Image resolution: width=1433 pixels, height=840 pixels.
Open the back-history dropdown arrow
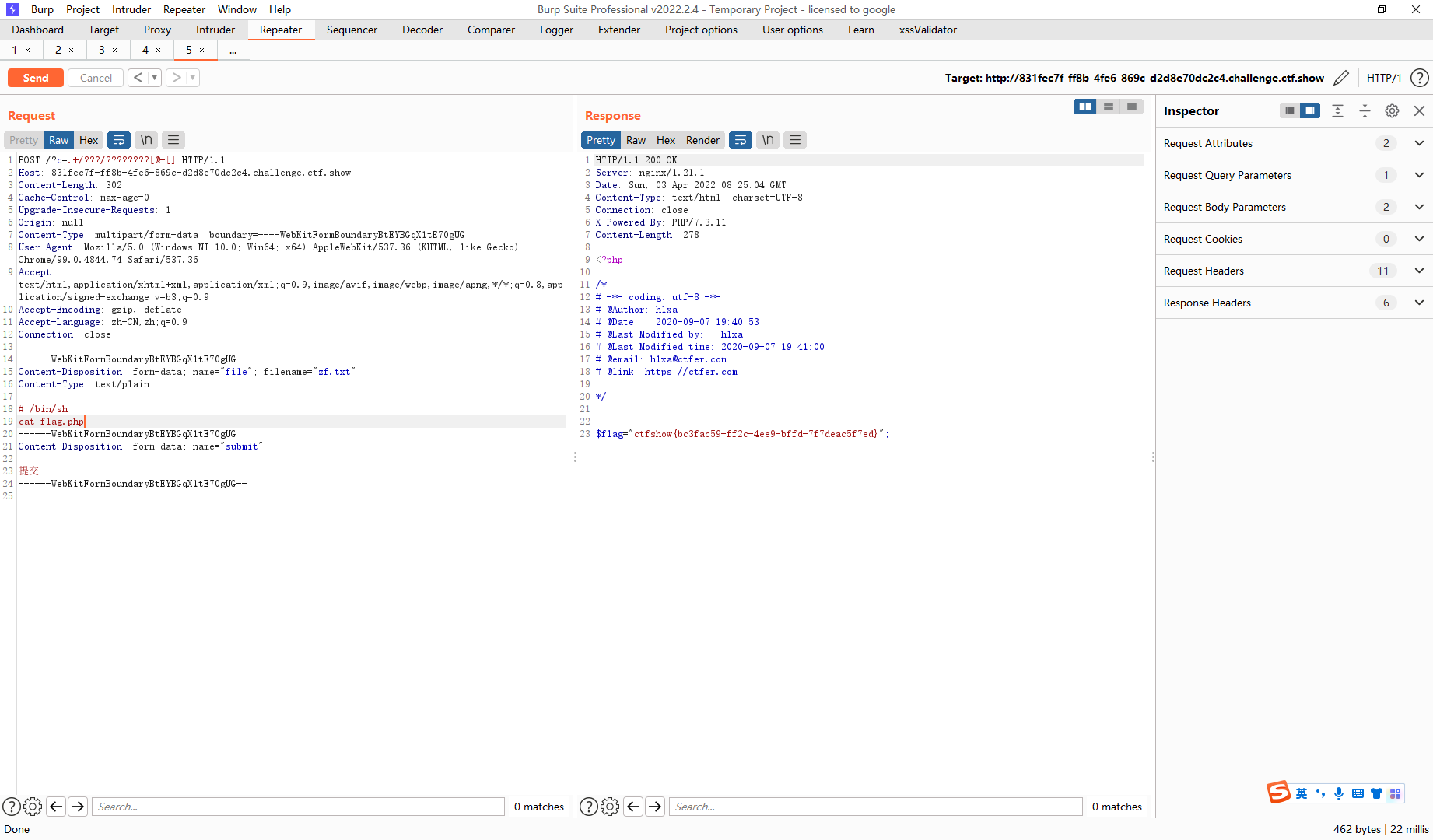point(154,77)
